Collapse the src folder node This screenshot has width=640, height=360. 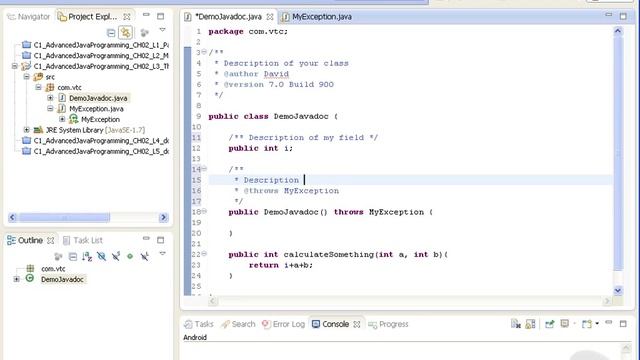(27, 77)
